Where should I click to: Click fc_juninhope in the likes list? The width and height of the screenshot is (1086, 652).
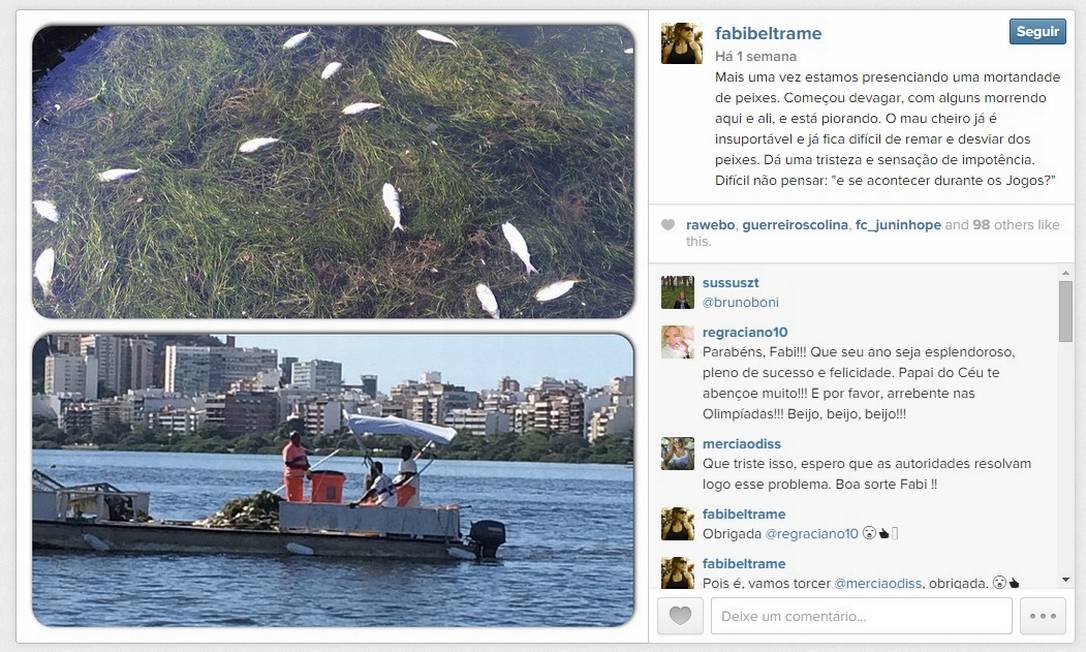[x=898, y=224]
